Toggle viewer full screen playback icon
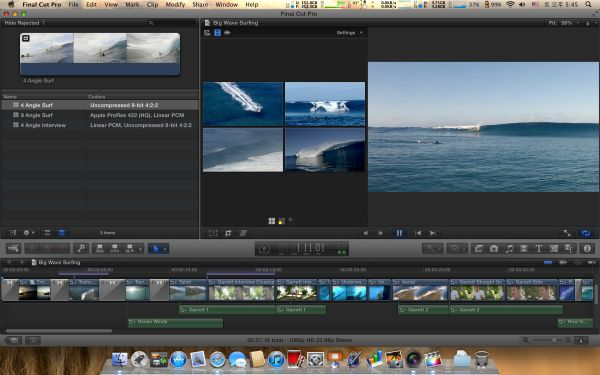 (567, 233)
